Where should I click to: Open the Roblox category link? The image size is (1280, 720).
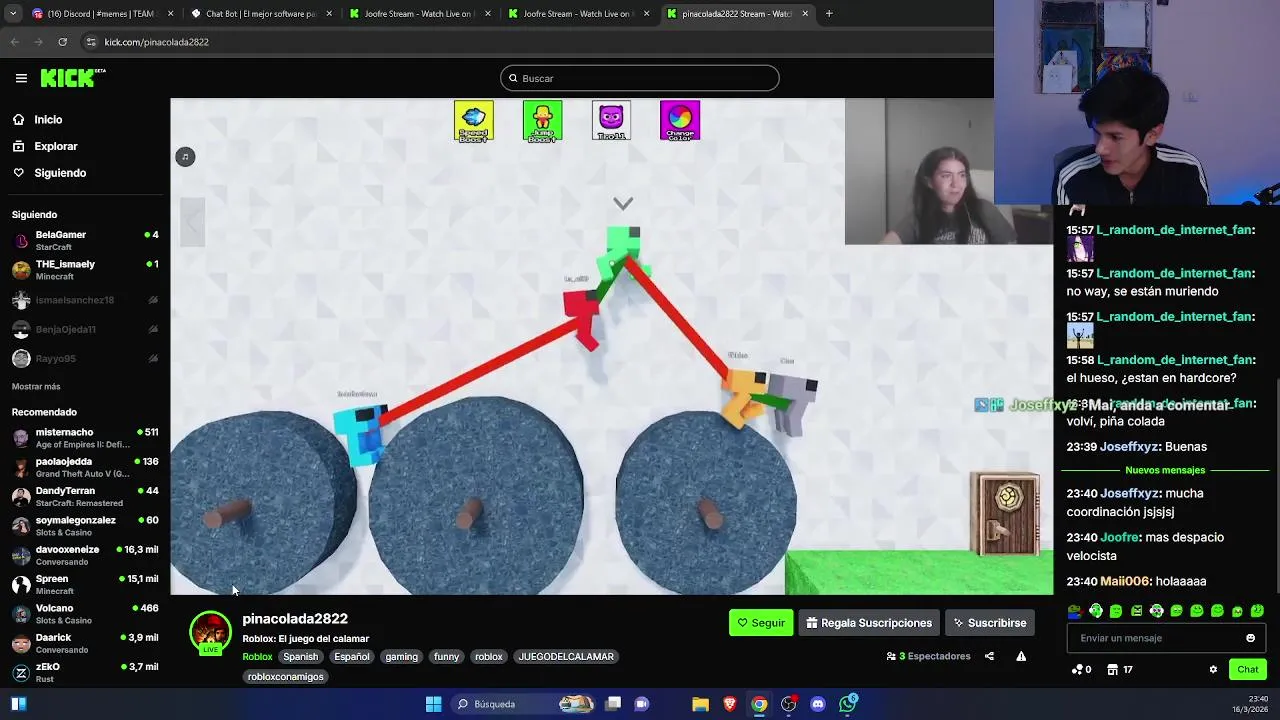(x=257, y=657)
